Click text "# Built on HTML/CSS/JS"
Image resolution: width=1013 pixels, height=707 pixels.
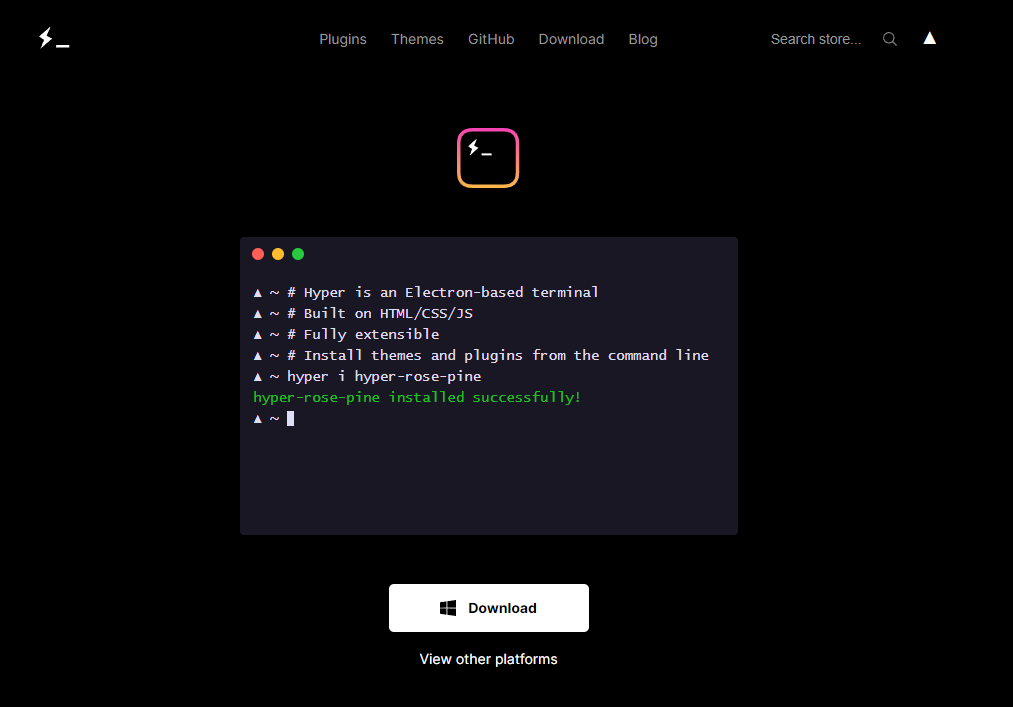[380, 313]
